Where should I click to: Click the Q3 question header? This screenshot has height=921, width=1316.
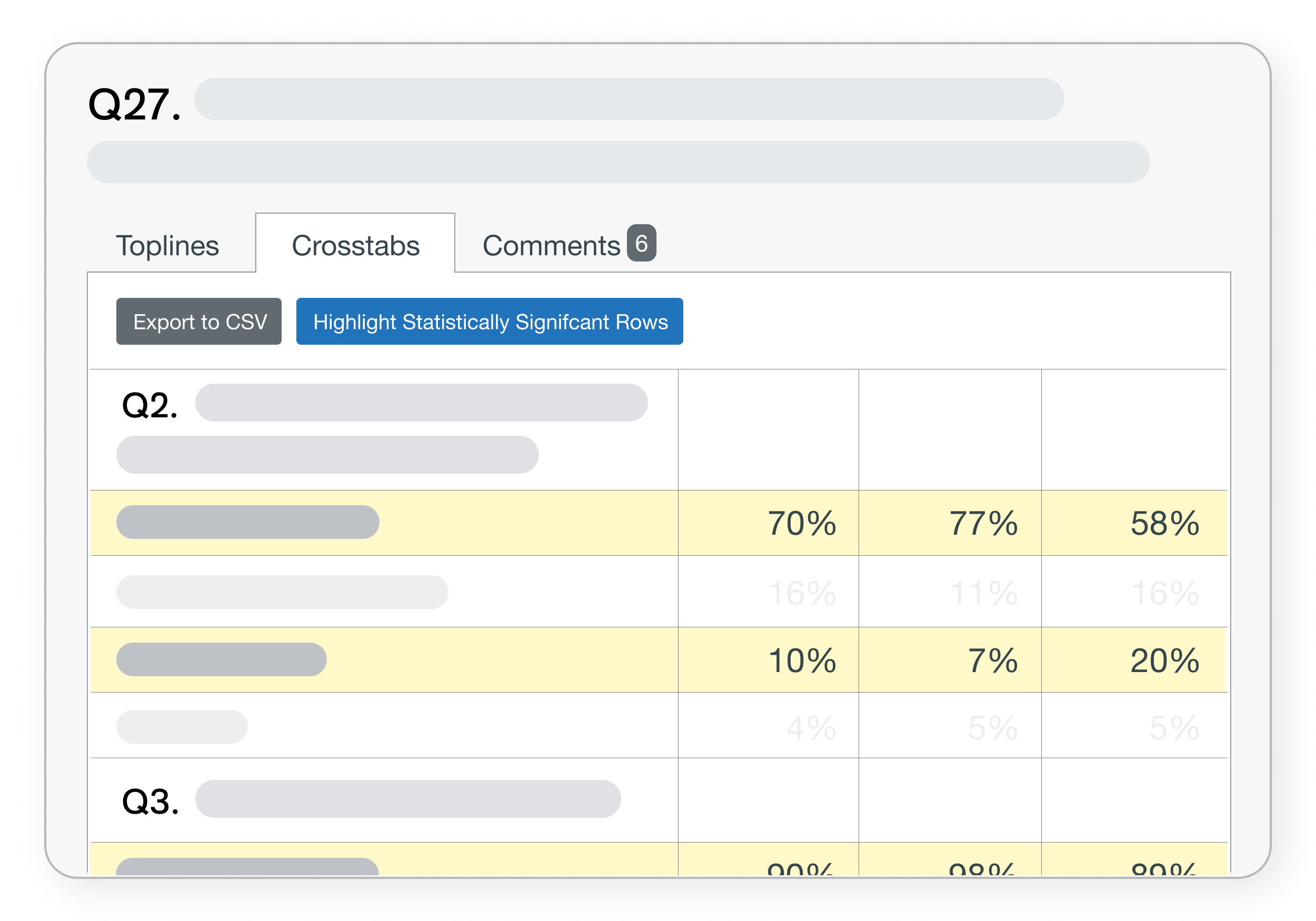coord(150,800)
